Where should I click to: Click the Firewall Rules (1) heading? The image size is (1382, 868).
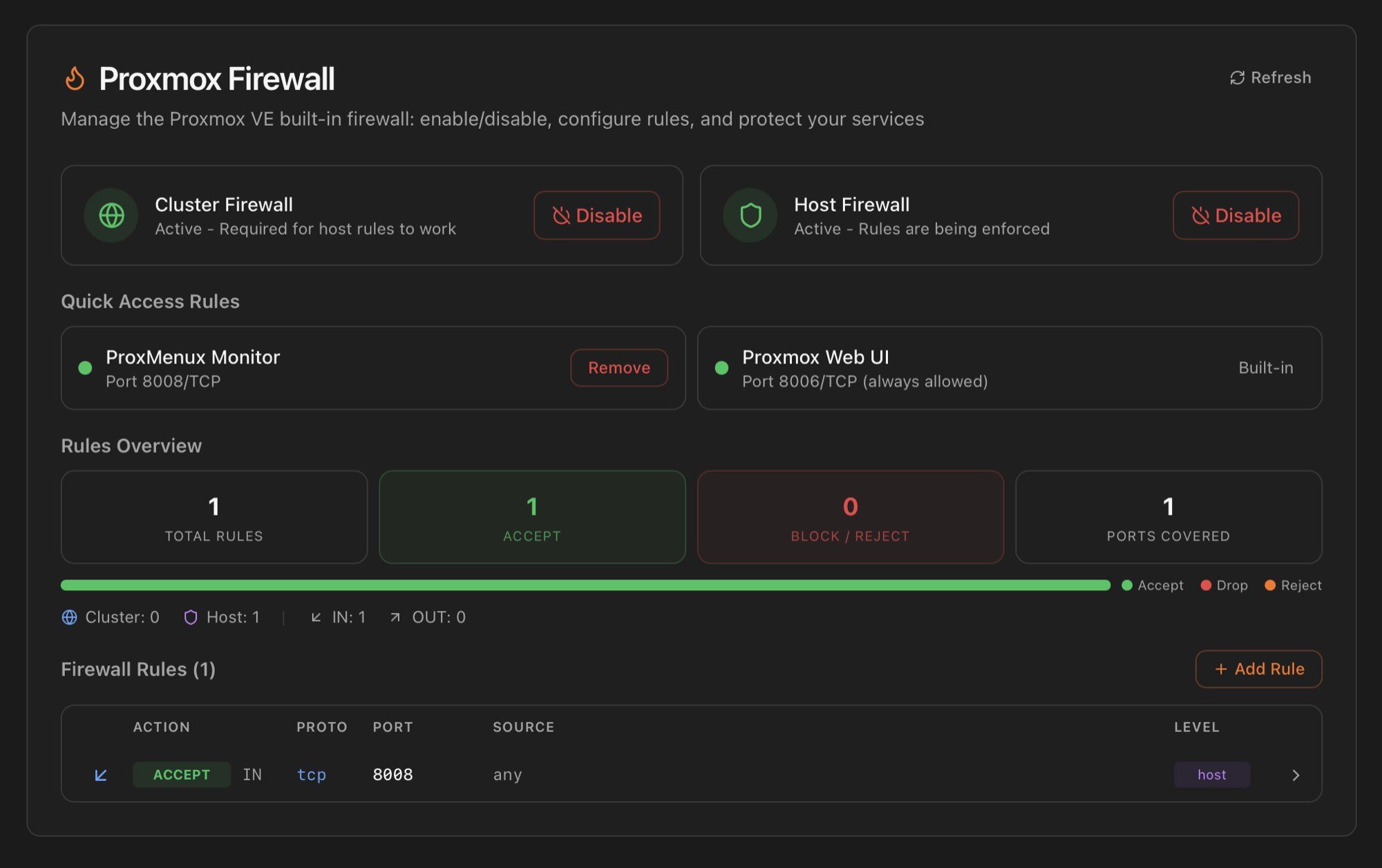point(138,669)
